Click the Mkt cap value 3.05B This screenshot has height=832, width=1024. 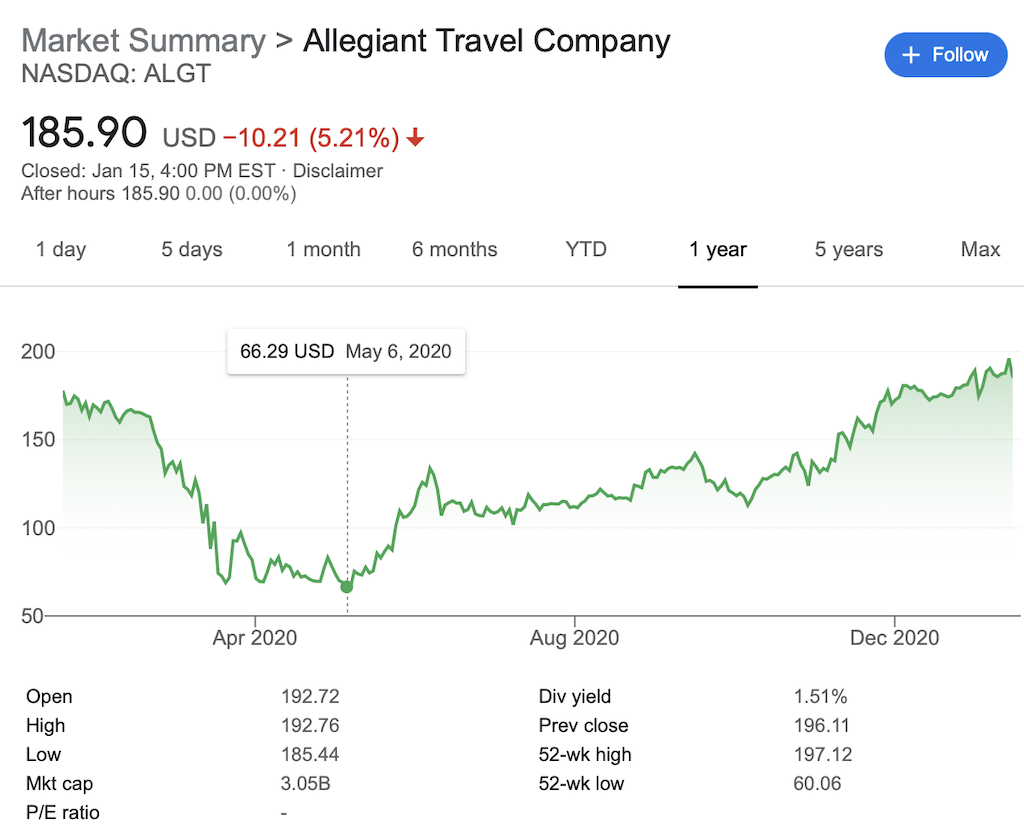tap(305, 784)
